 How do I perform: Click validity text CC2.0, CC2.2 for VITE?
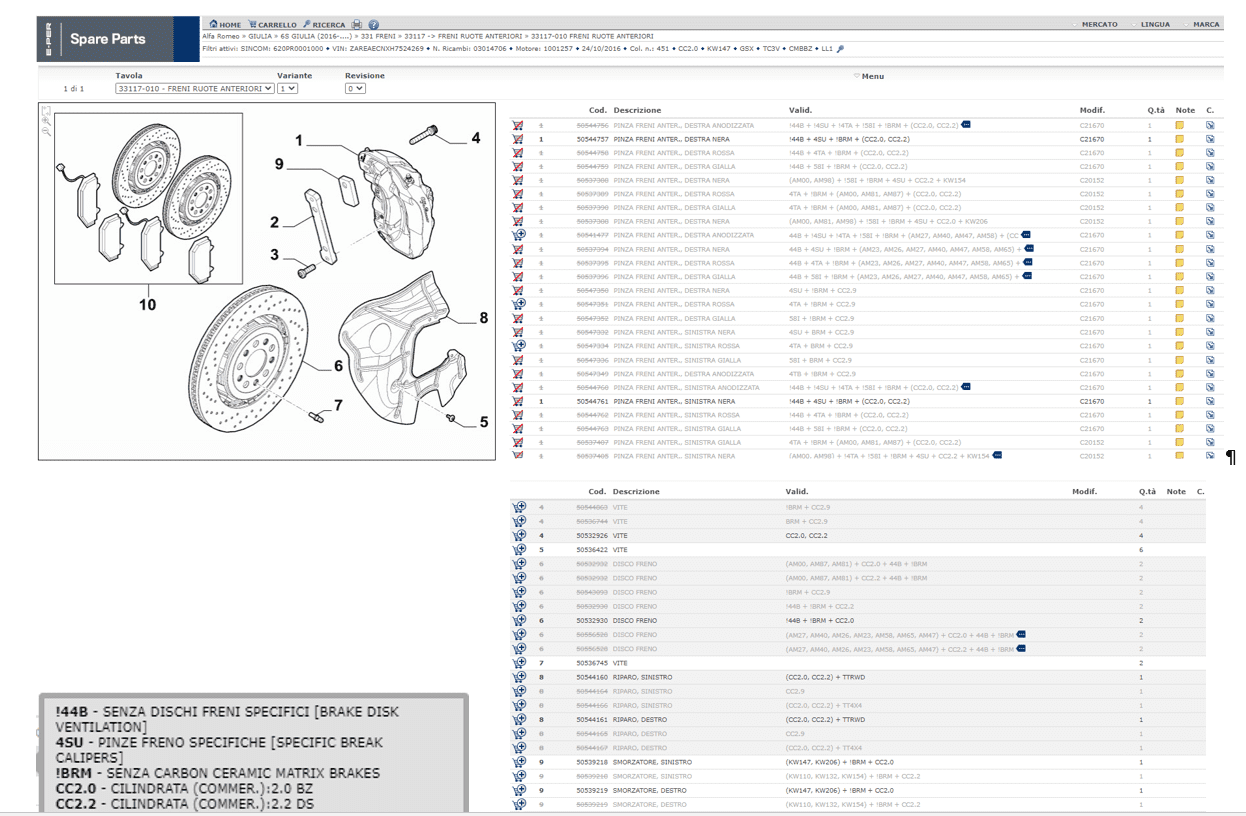coord(806,535)
